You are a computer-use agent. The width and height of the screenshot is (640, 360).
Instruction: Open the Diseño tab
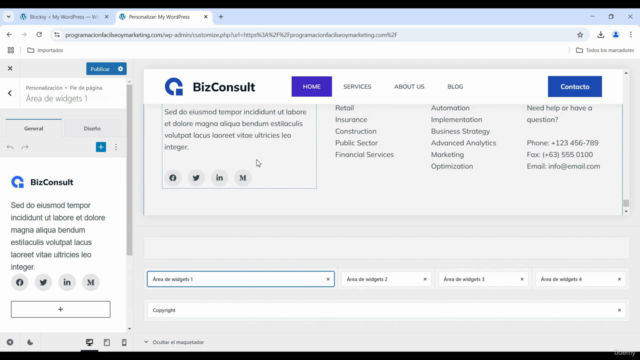pyautogui.click(x=92, y=128)
